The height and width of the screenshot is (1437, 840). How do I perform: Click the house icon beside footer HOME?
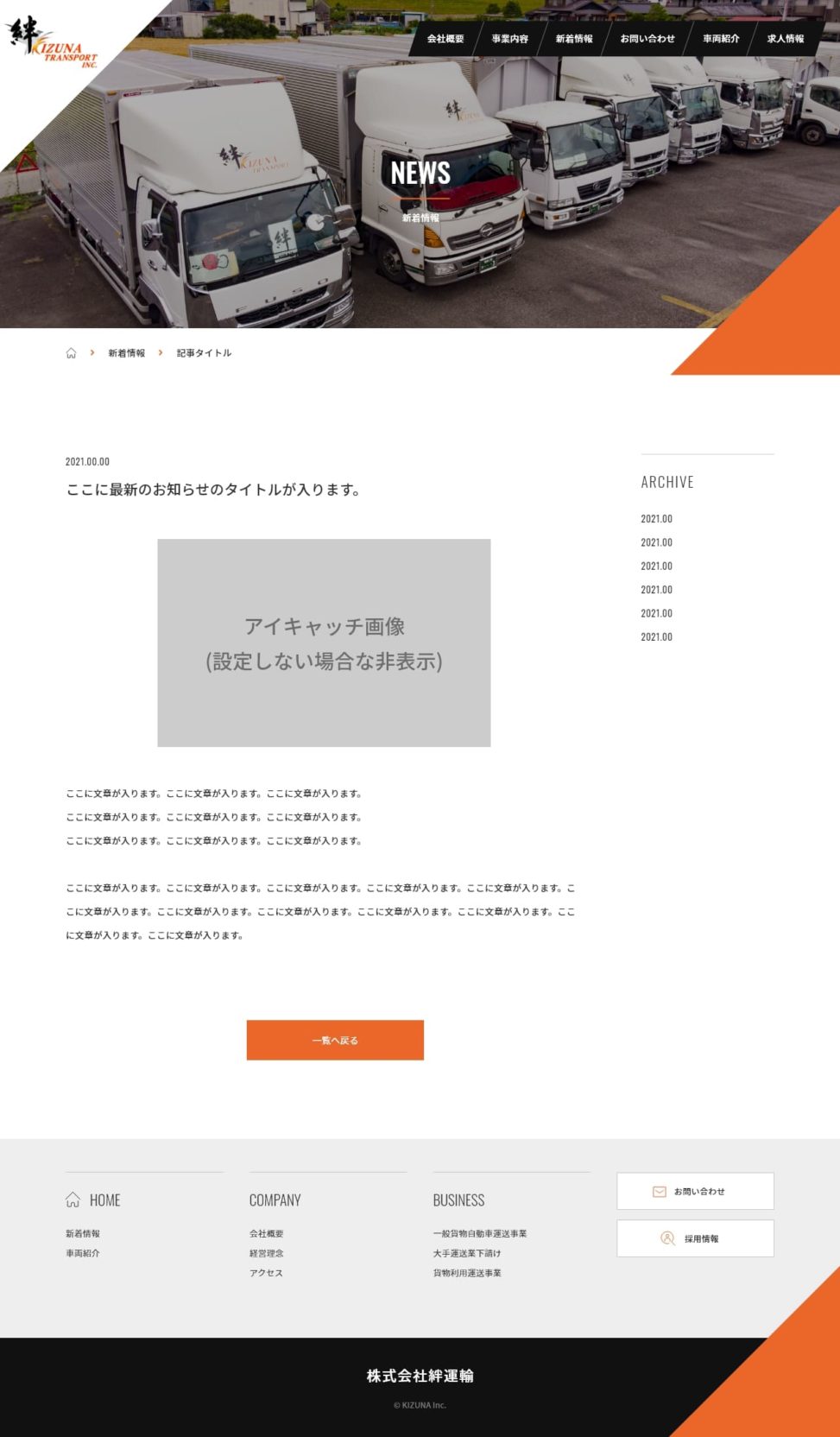(x=73, y=1200)
